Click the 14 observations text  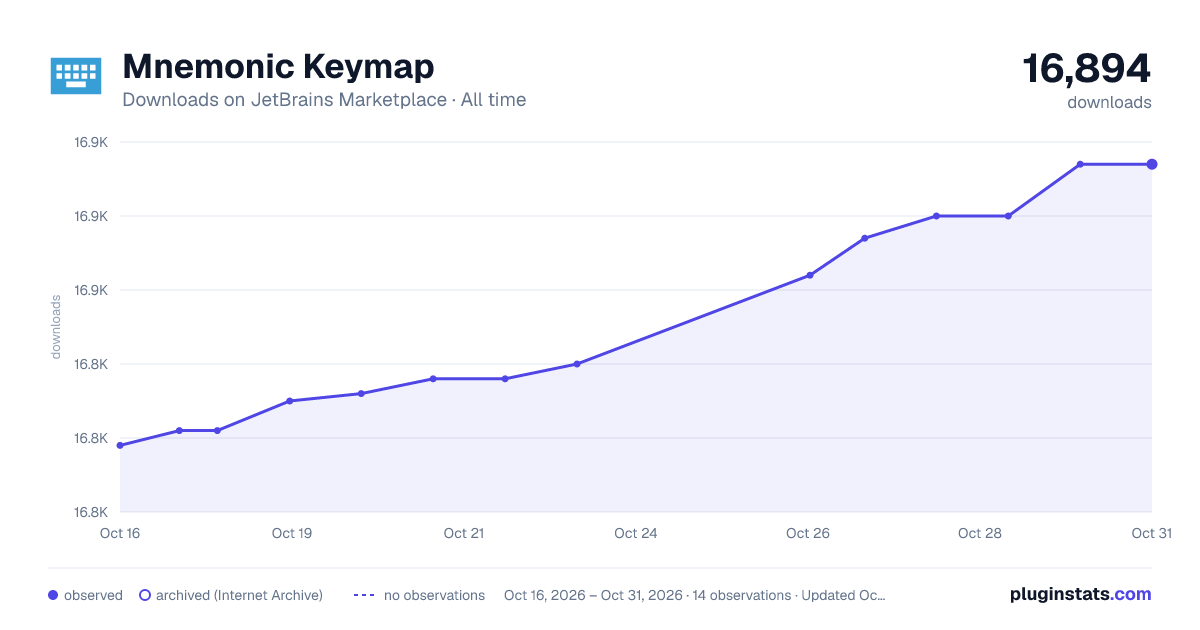pyautogui.click(x=741, y=595)
